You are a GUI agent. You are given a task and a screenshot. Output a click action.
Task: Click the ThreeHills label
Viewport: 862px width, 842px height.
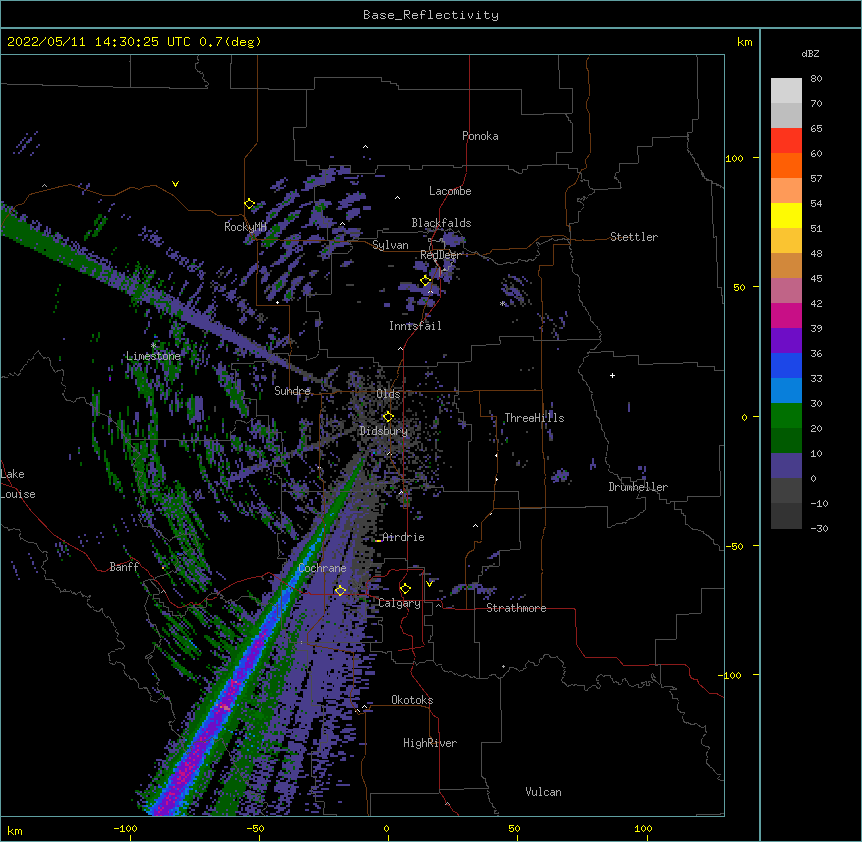click(534, 418)
